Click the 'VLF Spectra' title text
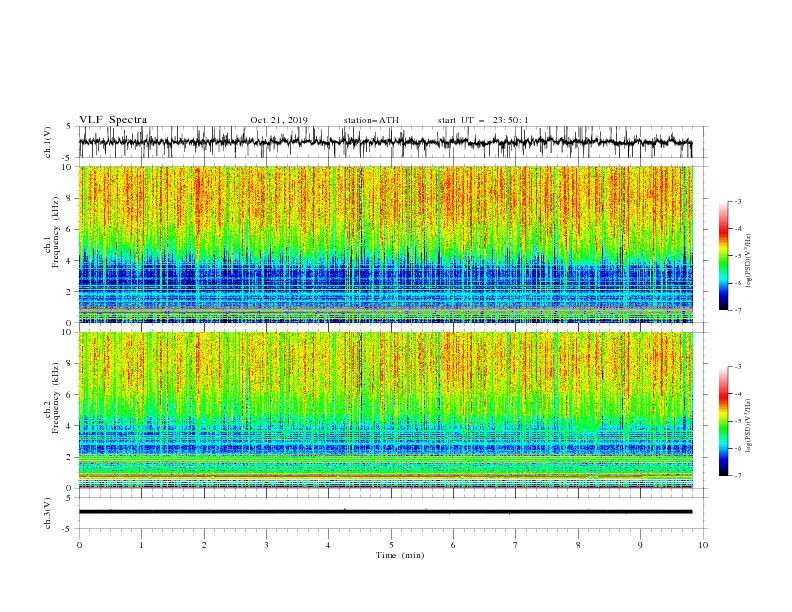The width and height of the screenshot is (792, 612). click(x=113, y=120)
